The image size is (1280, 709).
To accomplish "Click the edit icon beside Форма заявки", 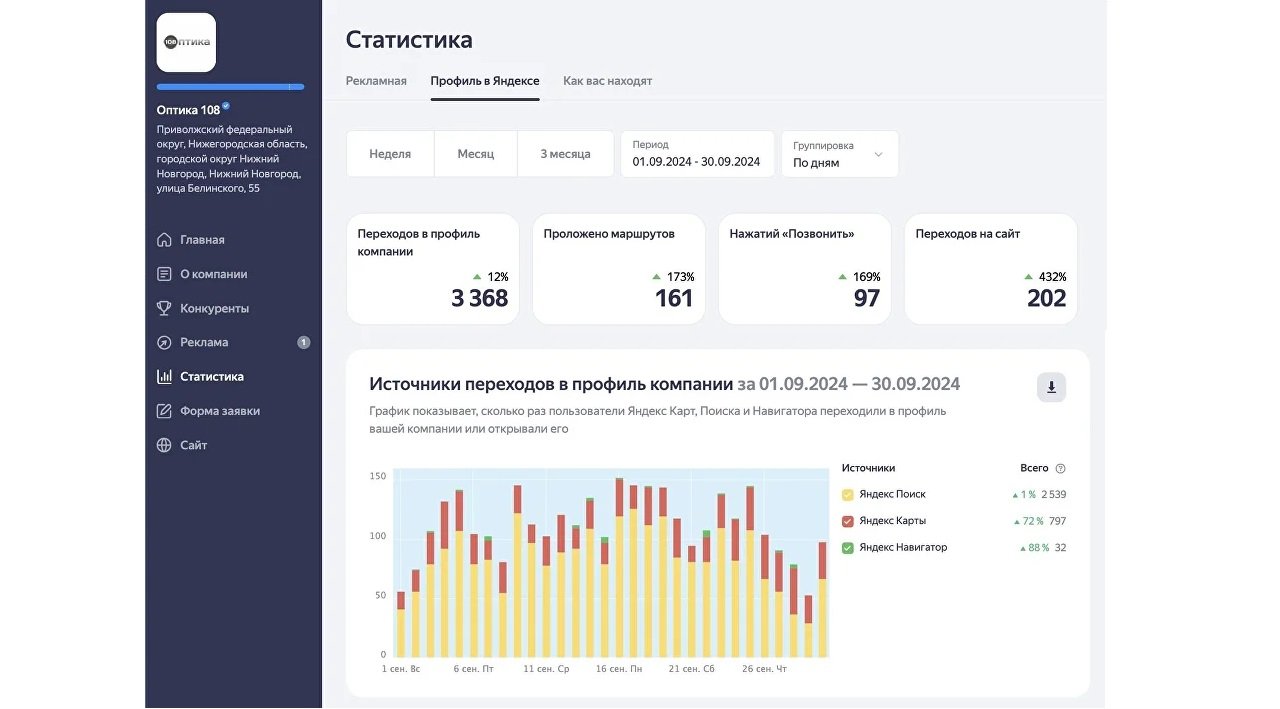I will [x=164, y=411].
